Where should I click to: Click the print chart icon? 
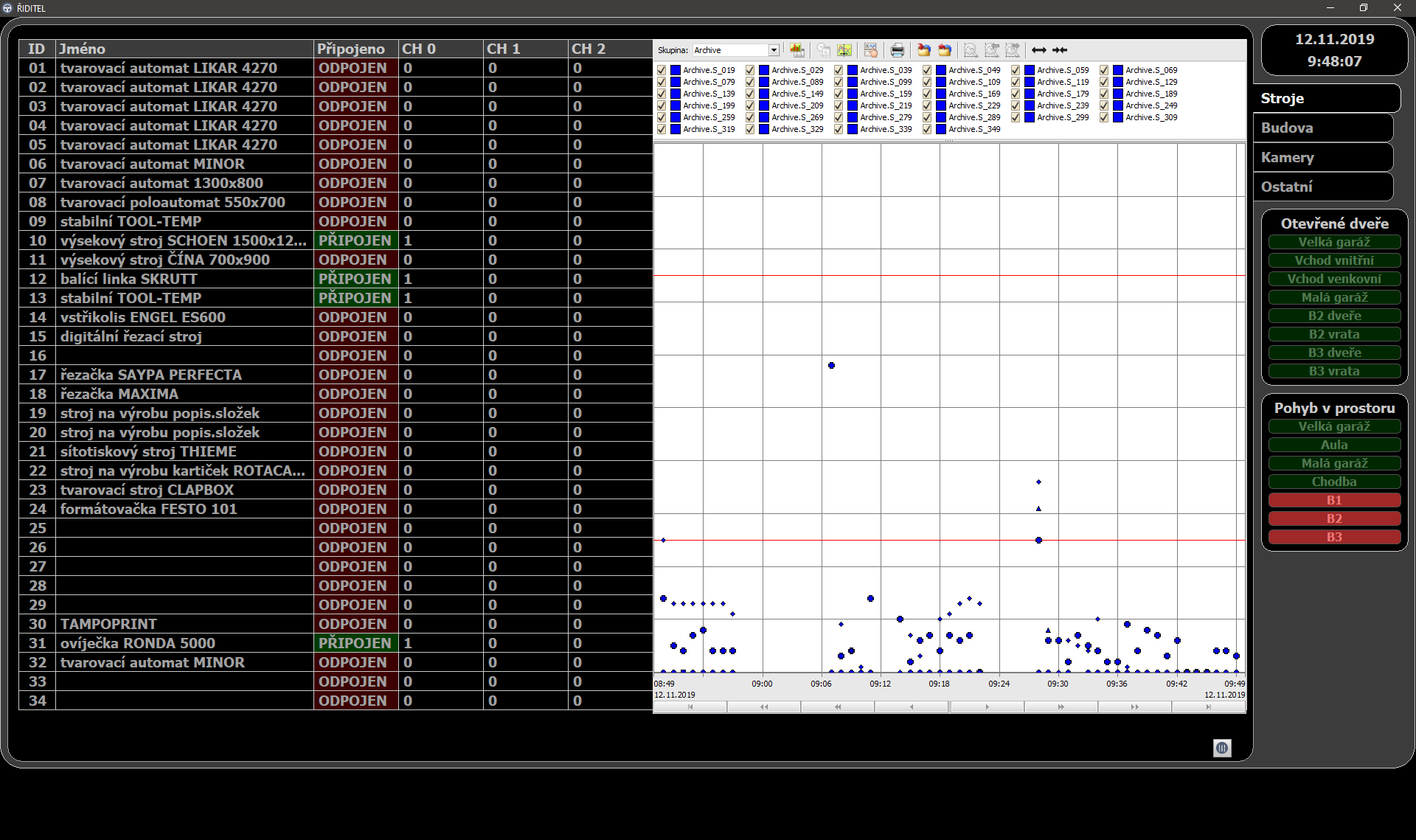click(897, 50)
